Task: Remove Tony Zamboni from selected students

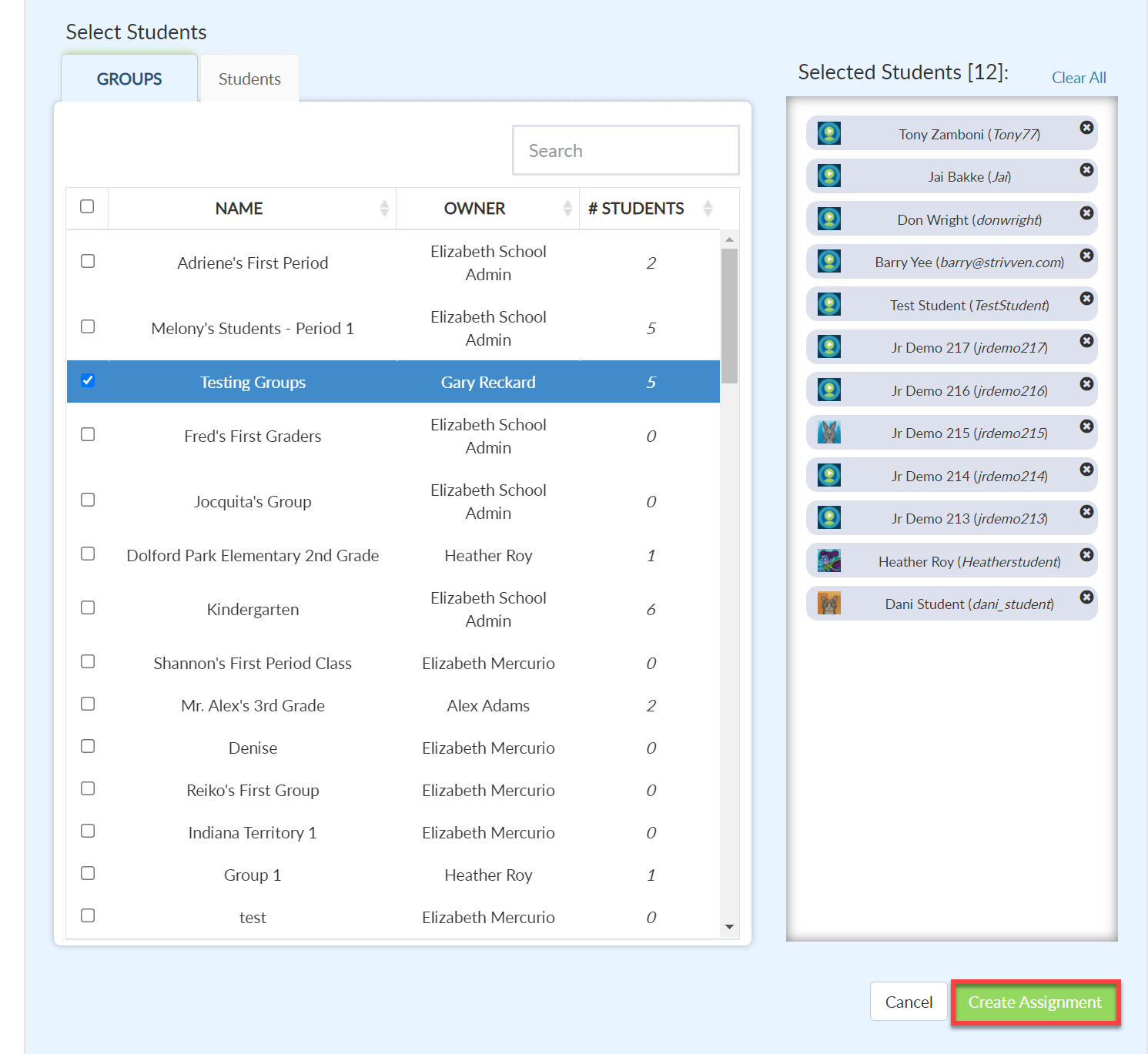Action: click(x=1086, y=128)
